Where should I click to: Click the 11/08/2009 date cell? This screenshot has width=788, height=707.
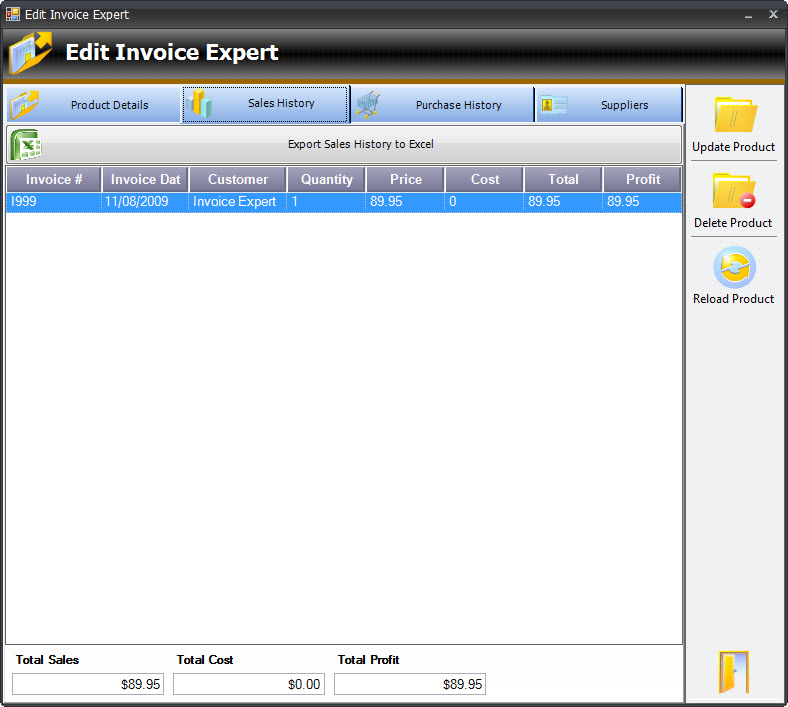pos(145,201)
